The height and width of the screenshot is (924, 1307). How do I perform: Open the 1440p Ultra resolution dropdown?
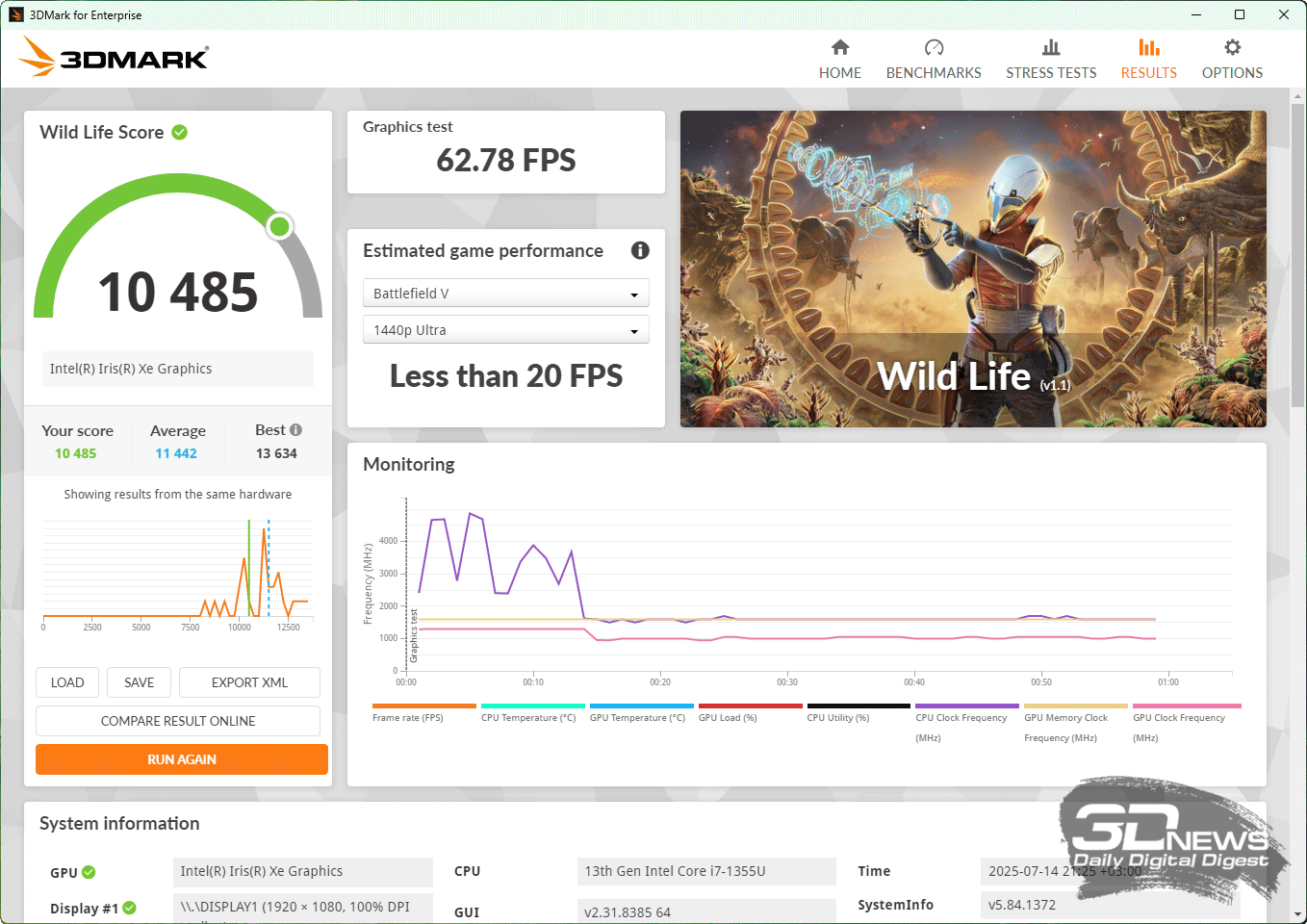(506, 329)
